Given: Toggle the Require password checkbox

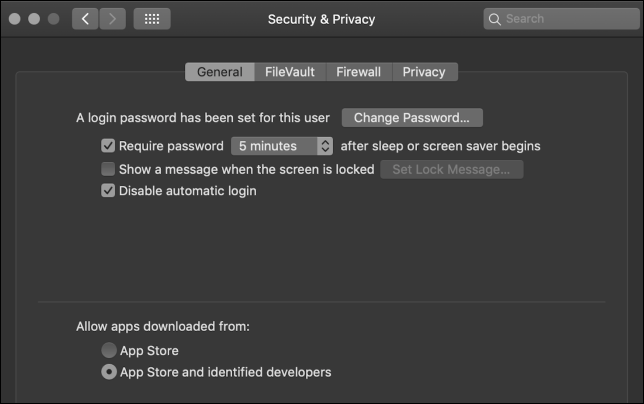Looking at the screenshot, I should click(x=108, y=146).
